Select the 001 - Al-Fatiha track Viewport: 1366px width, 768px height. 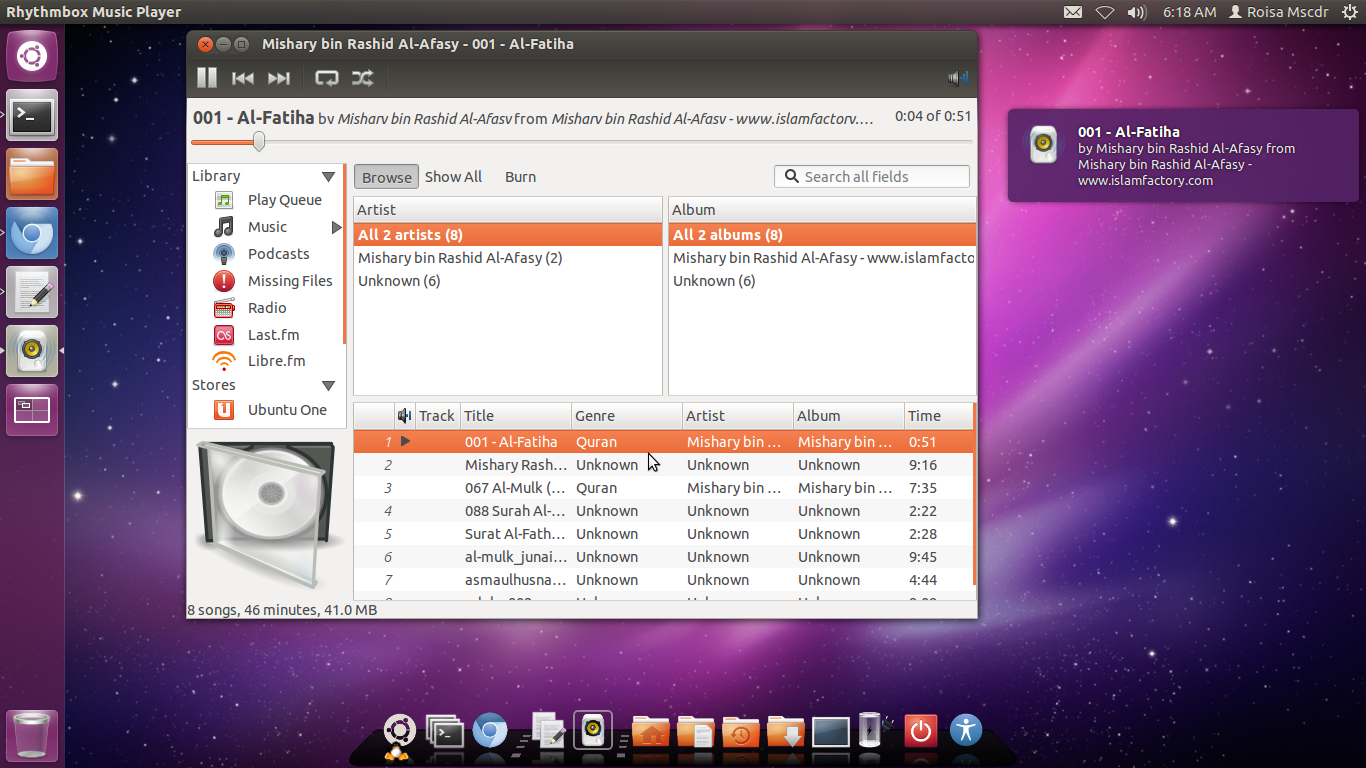(x=662, y=442)
